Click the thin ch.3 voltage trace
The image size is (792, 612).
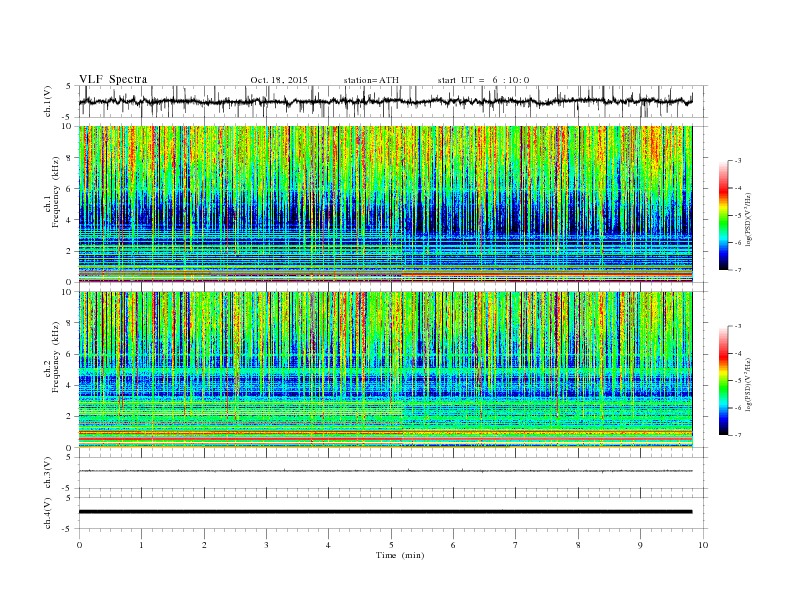(x=385, y=471)
